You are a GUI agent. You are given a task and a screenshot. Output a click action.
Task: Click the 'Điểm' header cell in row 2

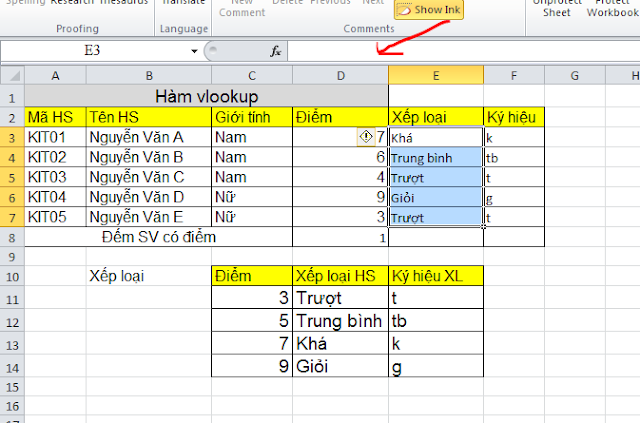[340, 117]
